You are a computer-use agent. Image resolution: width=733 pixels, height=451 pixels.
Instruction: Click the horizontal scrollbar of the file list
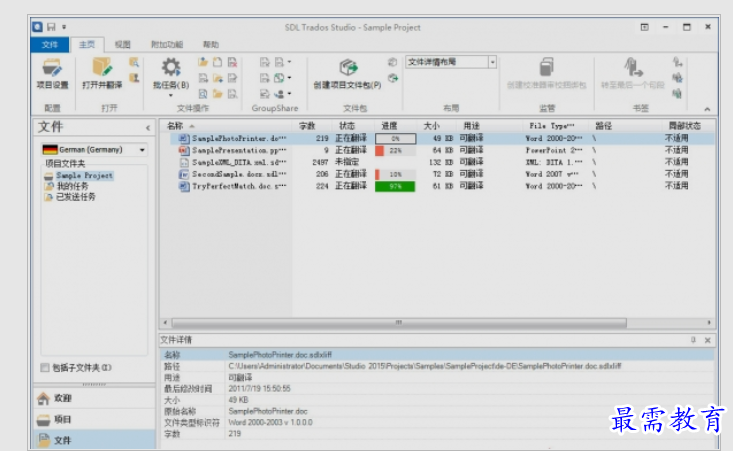(399, 322)
